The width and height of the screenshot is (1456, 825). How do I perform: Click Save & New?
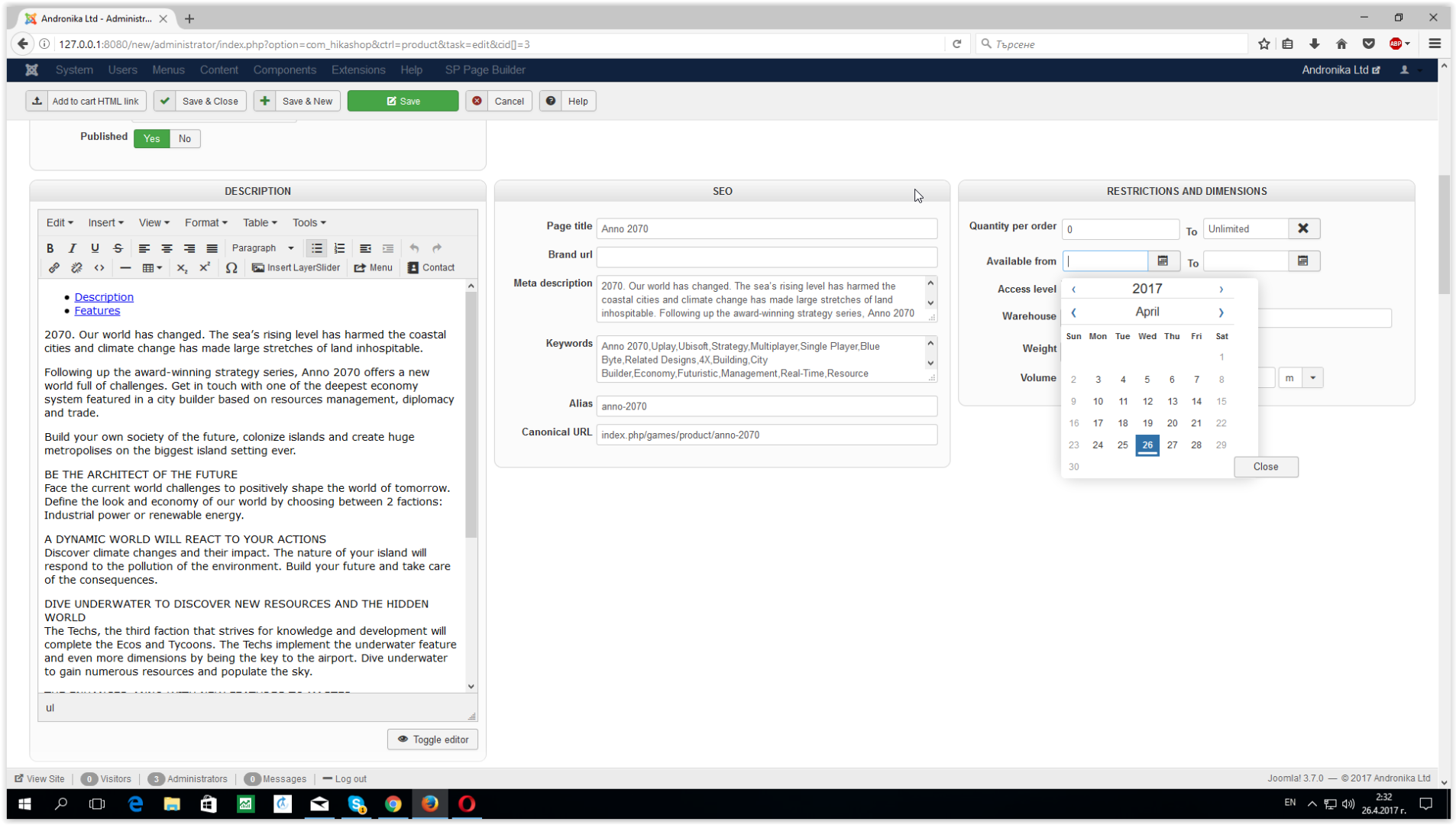[x=297, y=101]
